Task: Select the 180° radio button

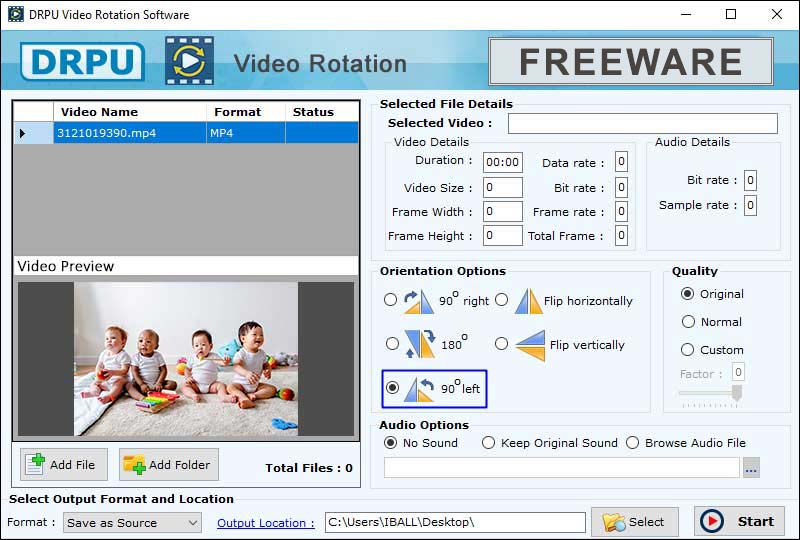Action: pos(392,343)
